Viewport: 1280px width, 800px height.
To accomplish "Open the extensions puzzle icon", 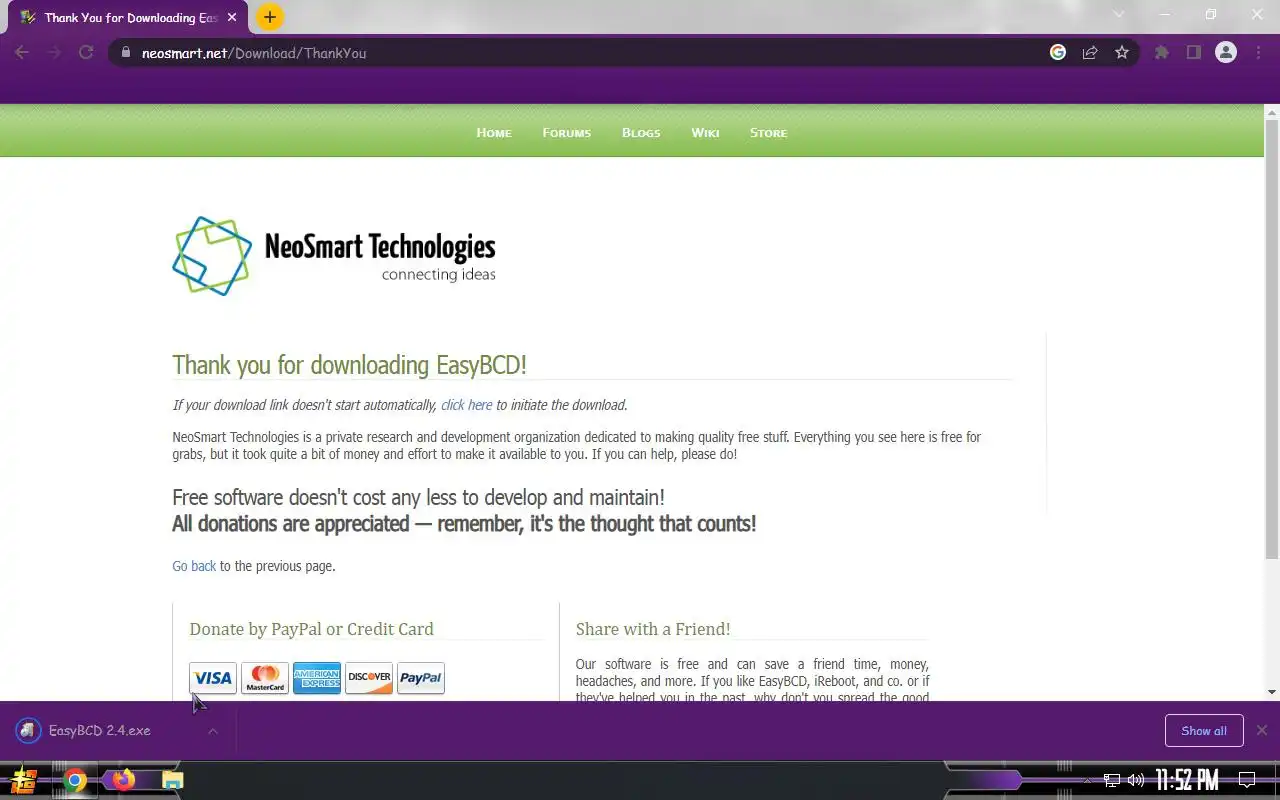I will click(1162, 53).
